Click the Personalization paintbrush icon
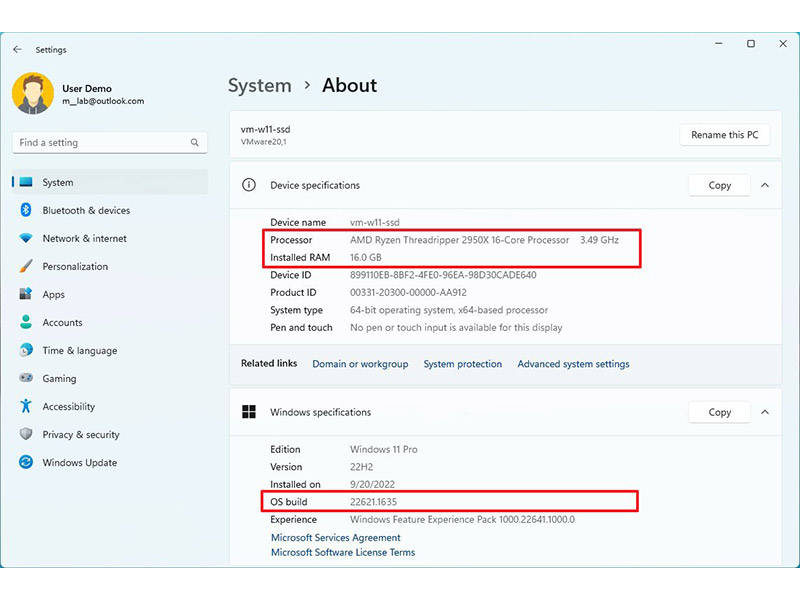This screenshot has width=800, height=600. 26,266
